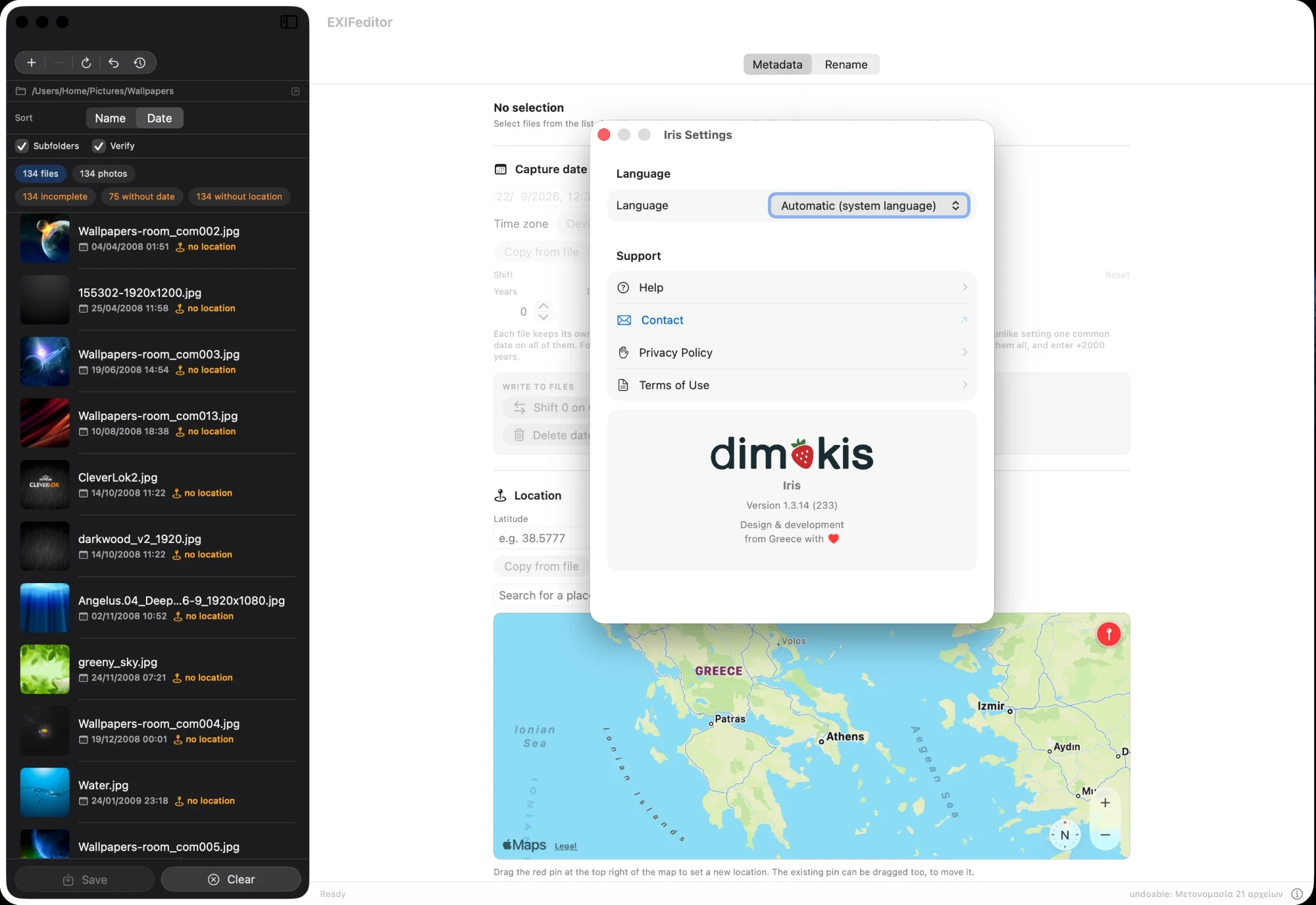Filter by 134 incomplete chip

[55, 197]
